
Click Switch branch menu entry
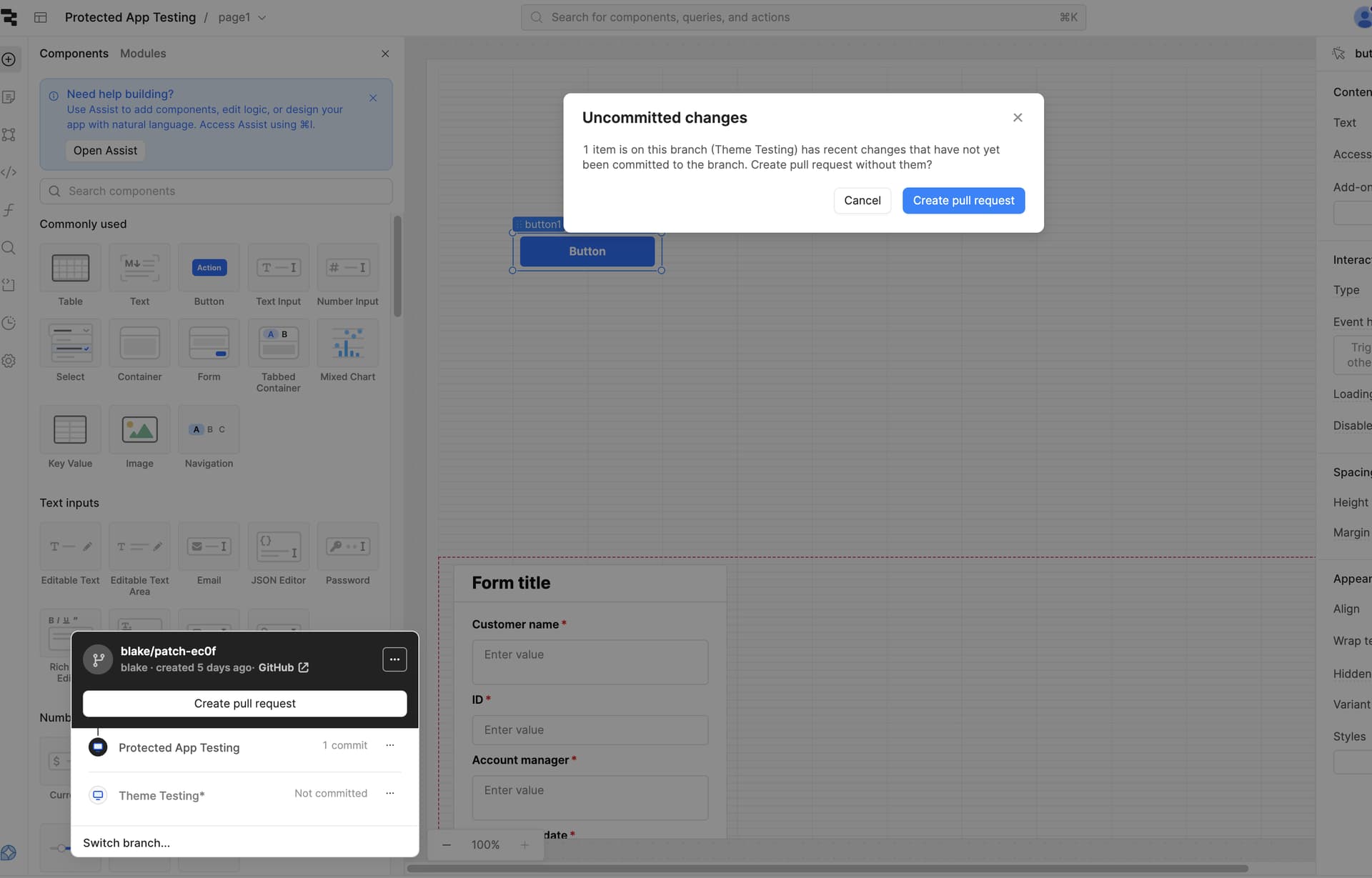(126, 843)
